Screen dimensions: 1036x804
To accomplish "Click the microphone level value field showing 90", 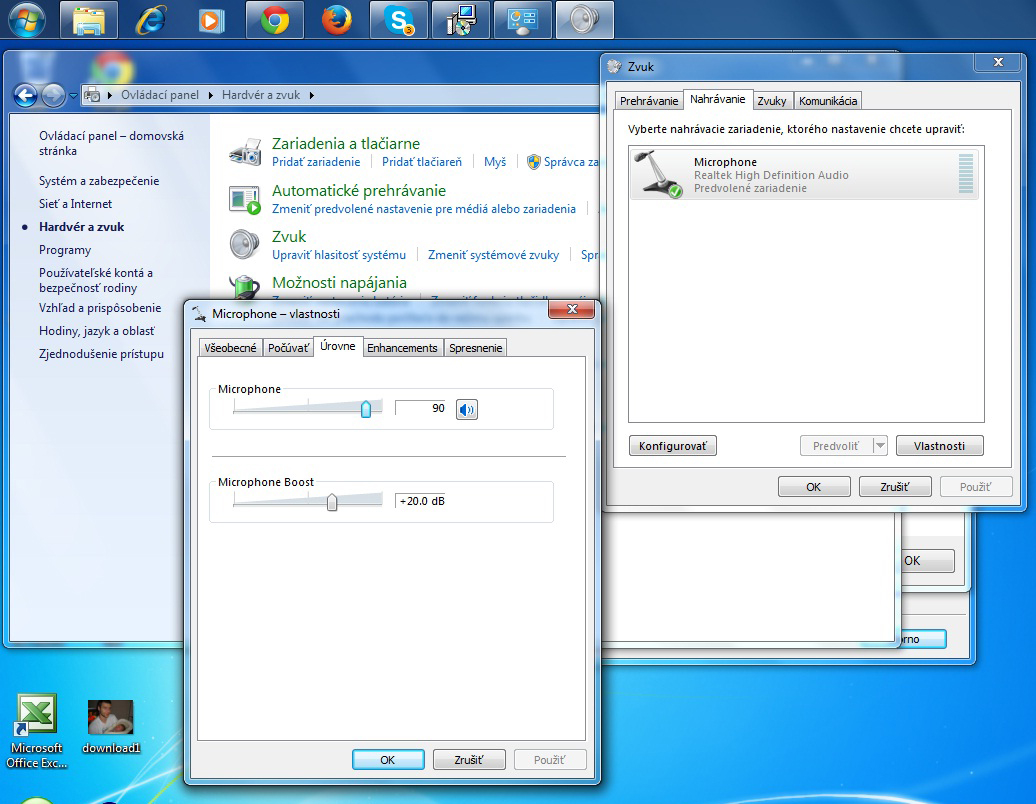I will [421, 408].
